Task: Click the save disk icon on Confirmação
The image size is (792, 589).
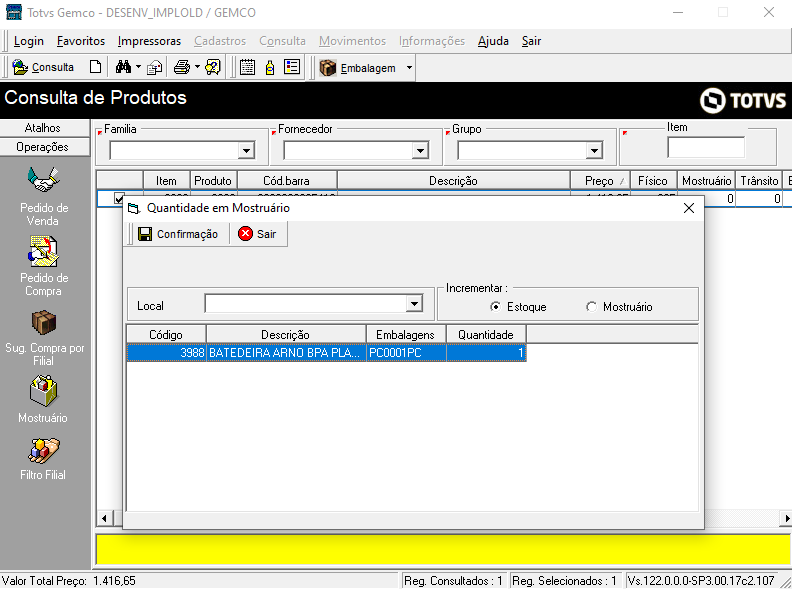Action: click(x=145, y=234)
